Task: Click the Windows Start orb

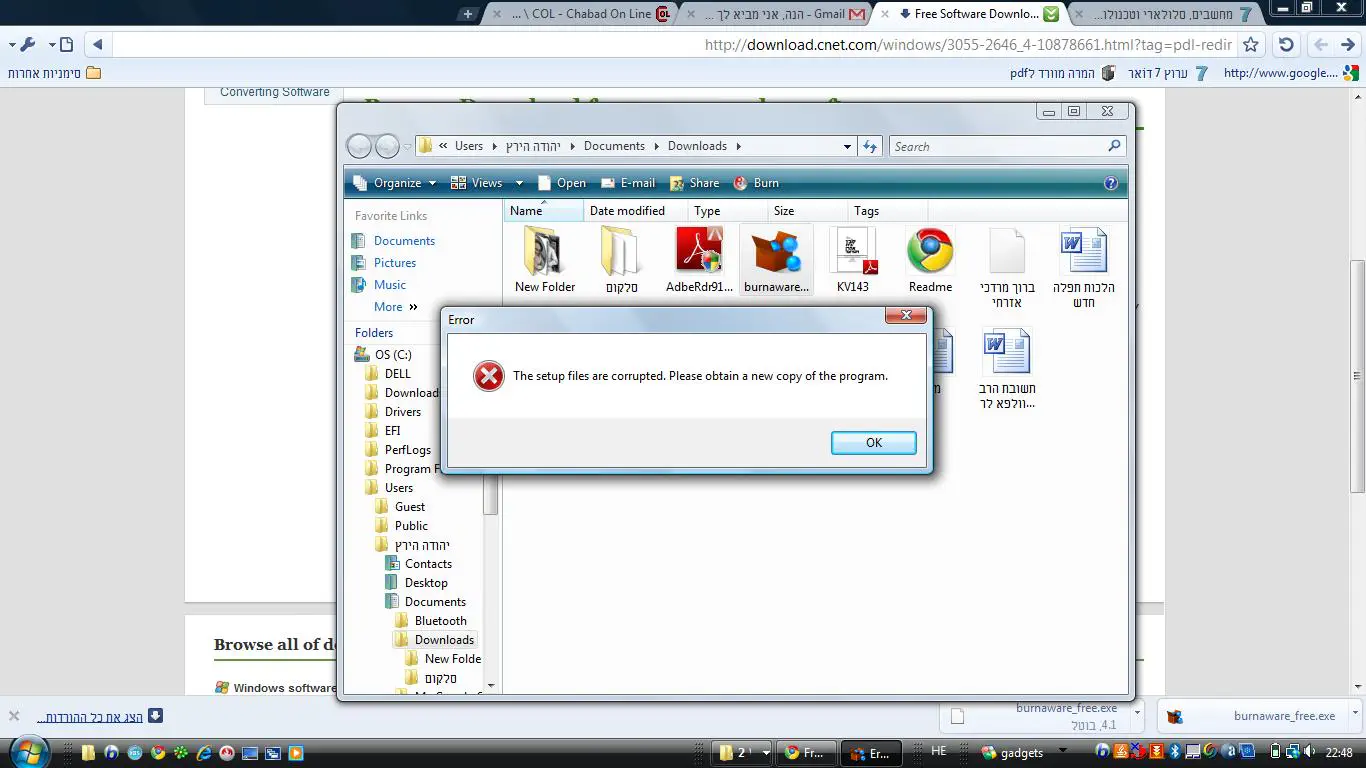Action: (28, 751)
